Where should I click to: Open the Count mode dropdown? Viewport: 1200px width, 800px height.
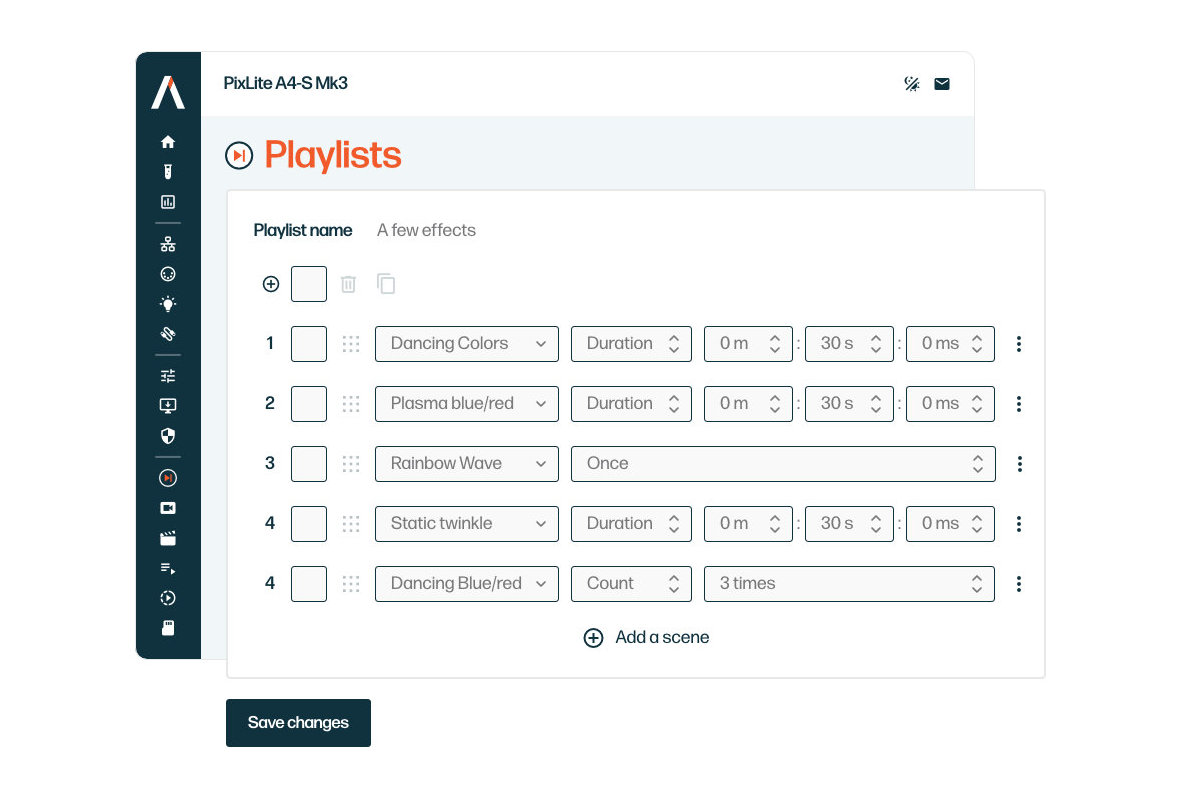pyautogui.click(x=631, y=584)
